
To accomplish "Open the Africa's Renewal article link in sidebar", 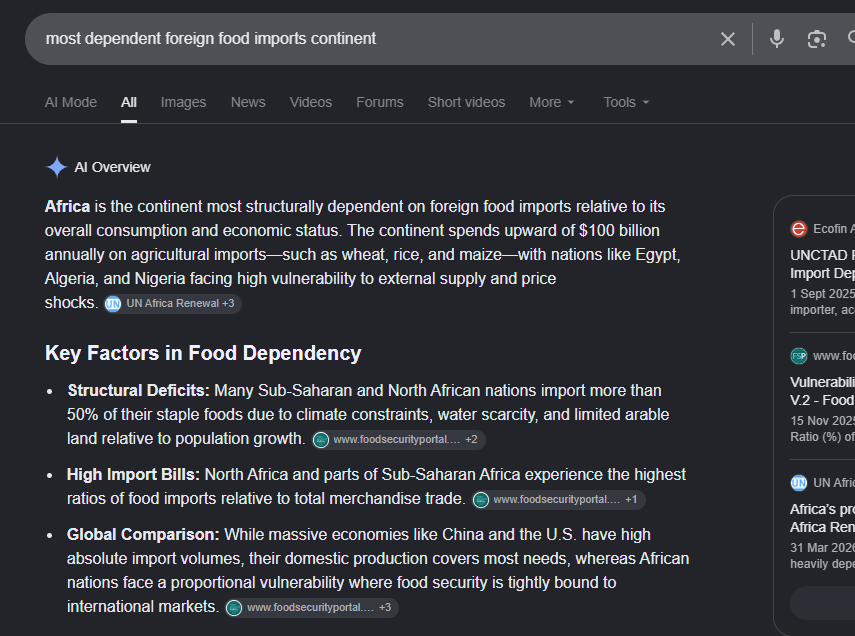I will coord(822,518).
